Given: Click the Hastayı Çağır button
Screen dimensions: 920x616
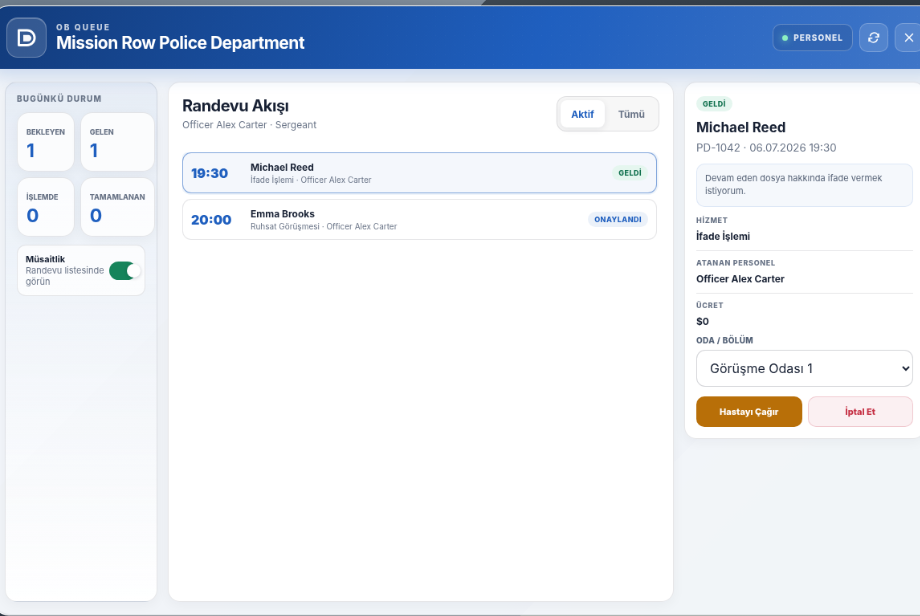Looking at the screenshot, I should pyautogui.click(x=749, y=411).
